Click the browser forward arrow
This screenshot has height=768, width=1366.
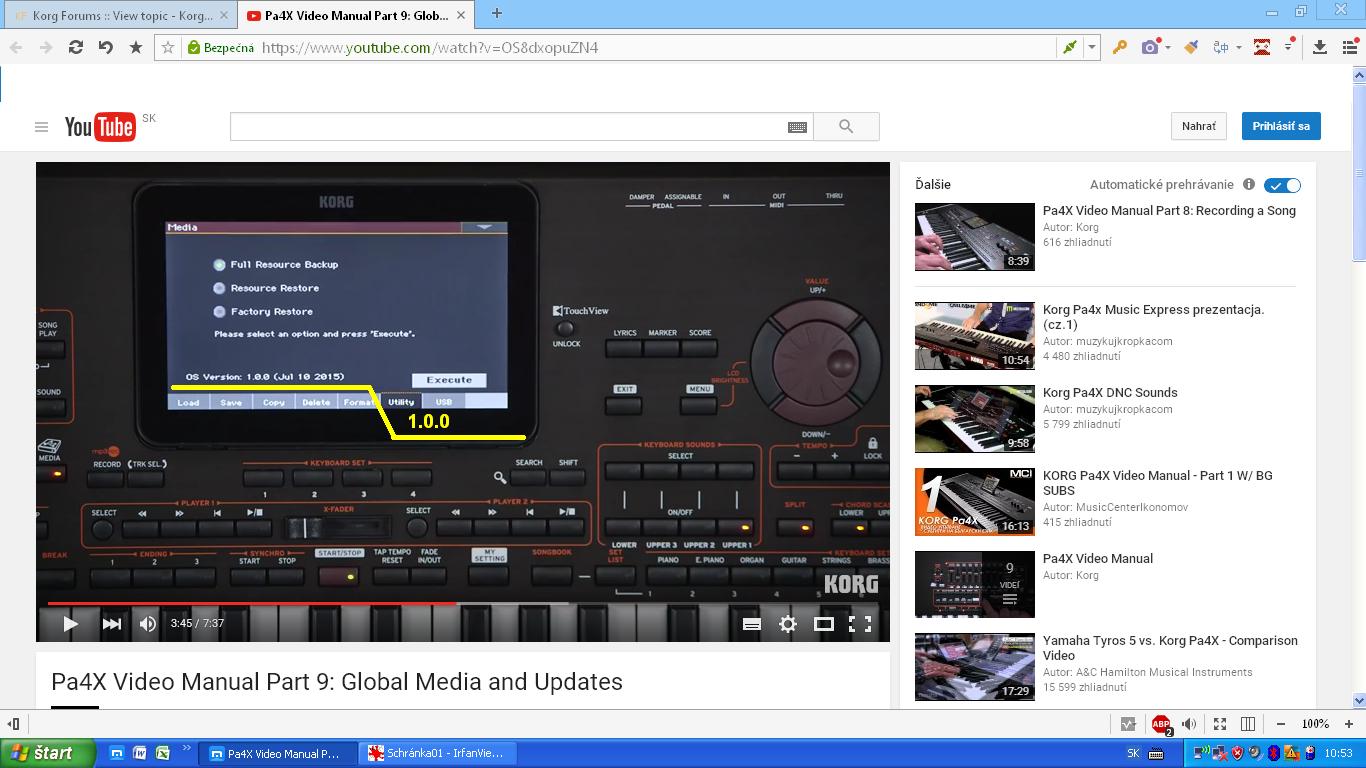click(x=45, y=47)
